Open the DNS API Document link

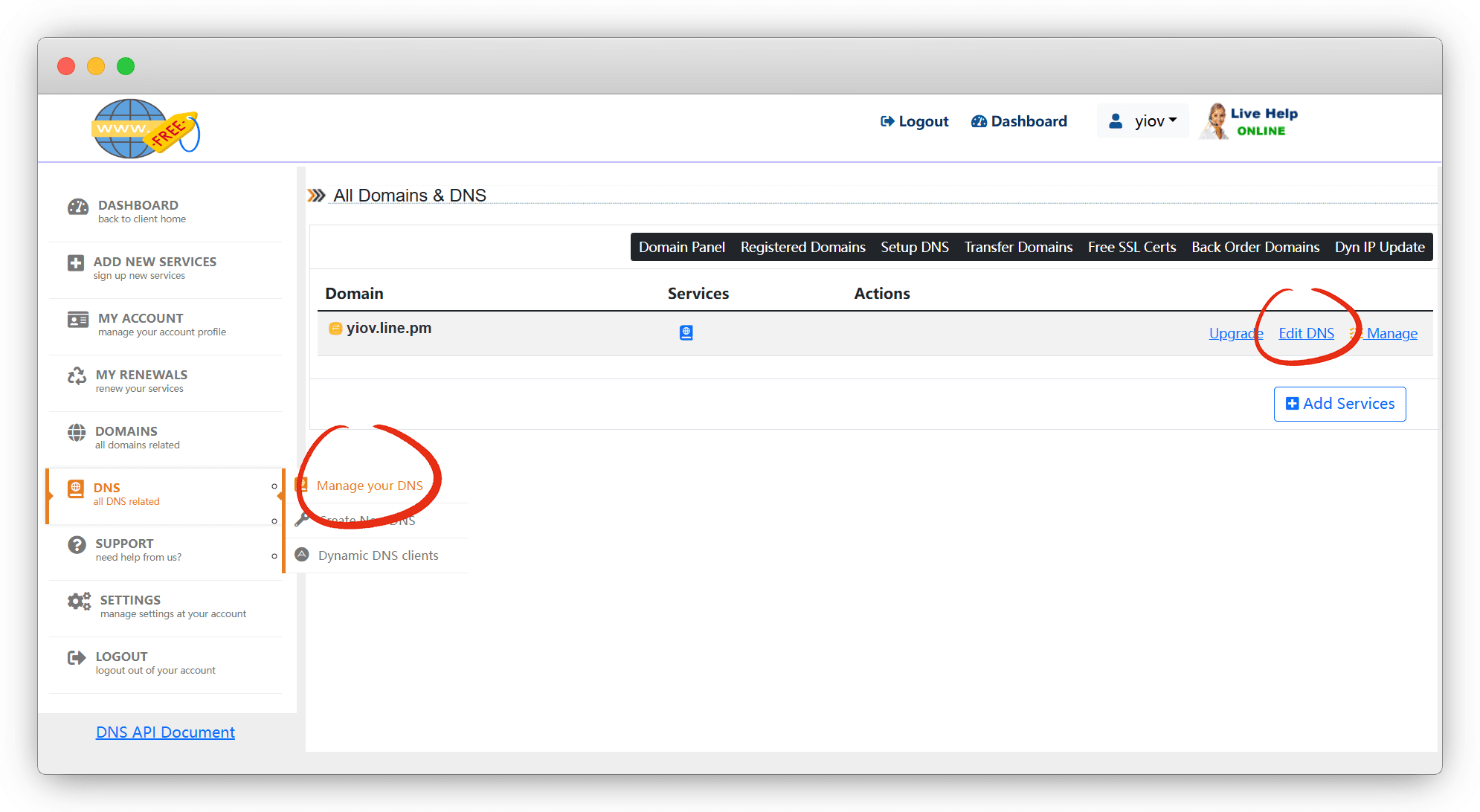coord(165,732)
